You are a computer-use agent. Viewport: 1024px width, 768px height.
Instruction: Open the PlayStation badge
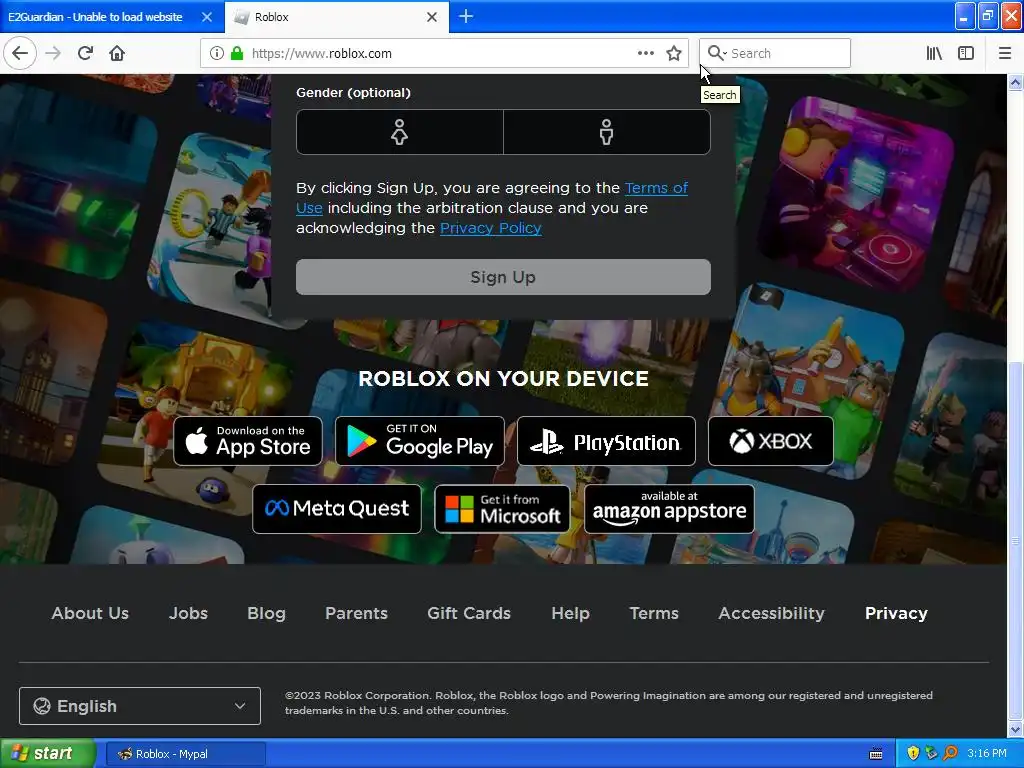(x=606, y=441)
